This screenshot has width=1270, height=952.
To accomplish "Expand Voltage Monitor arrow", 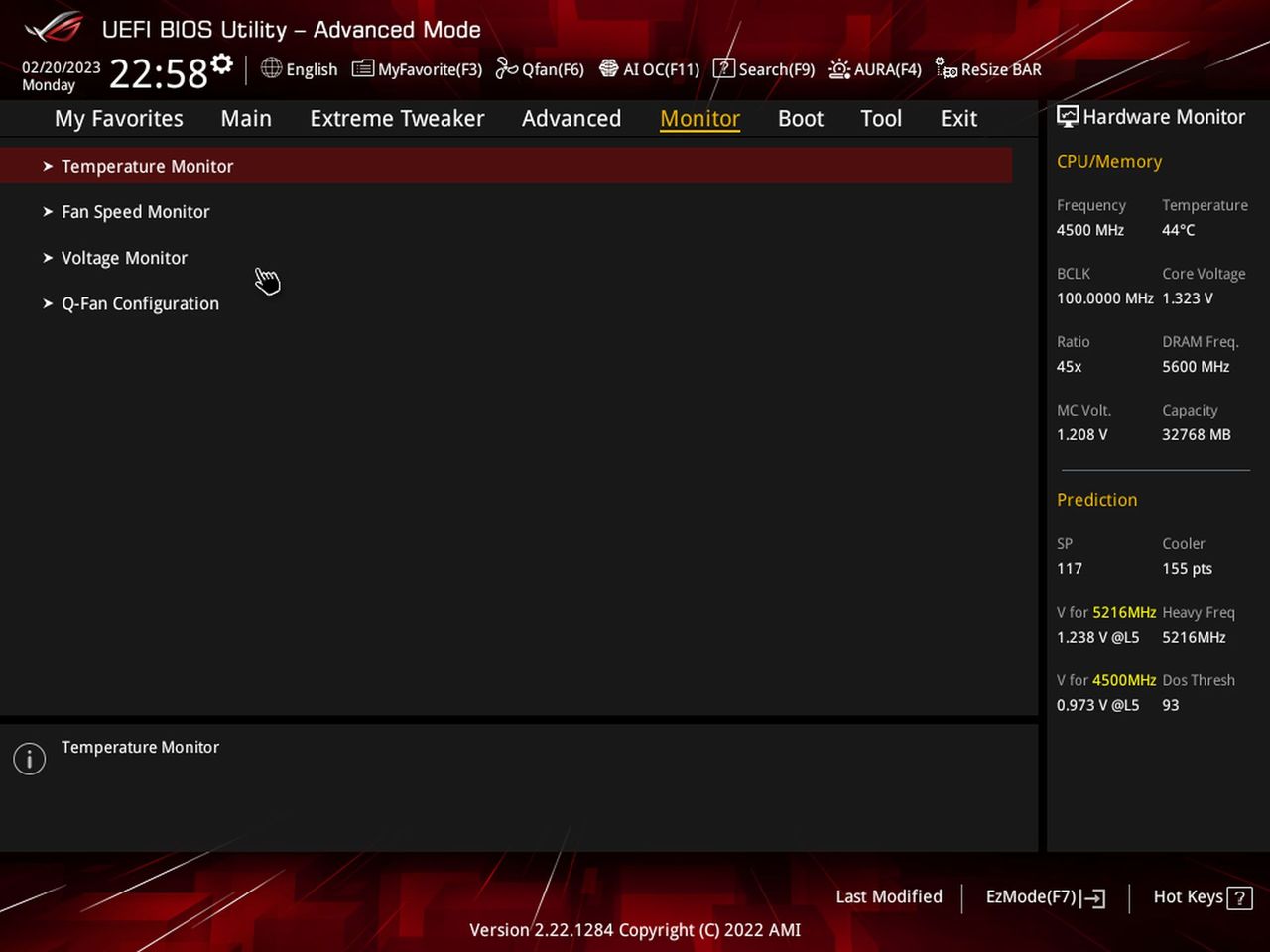I will click(x=48, y=258).
